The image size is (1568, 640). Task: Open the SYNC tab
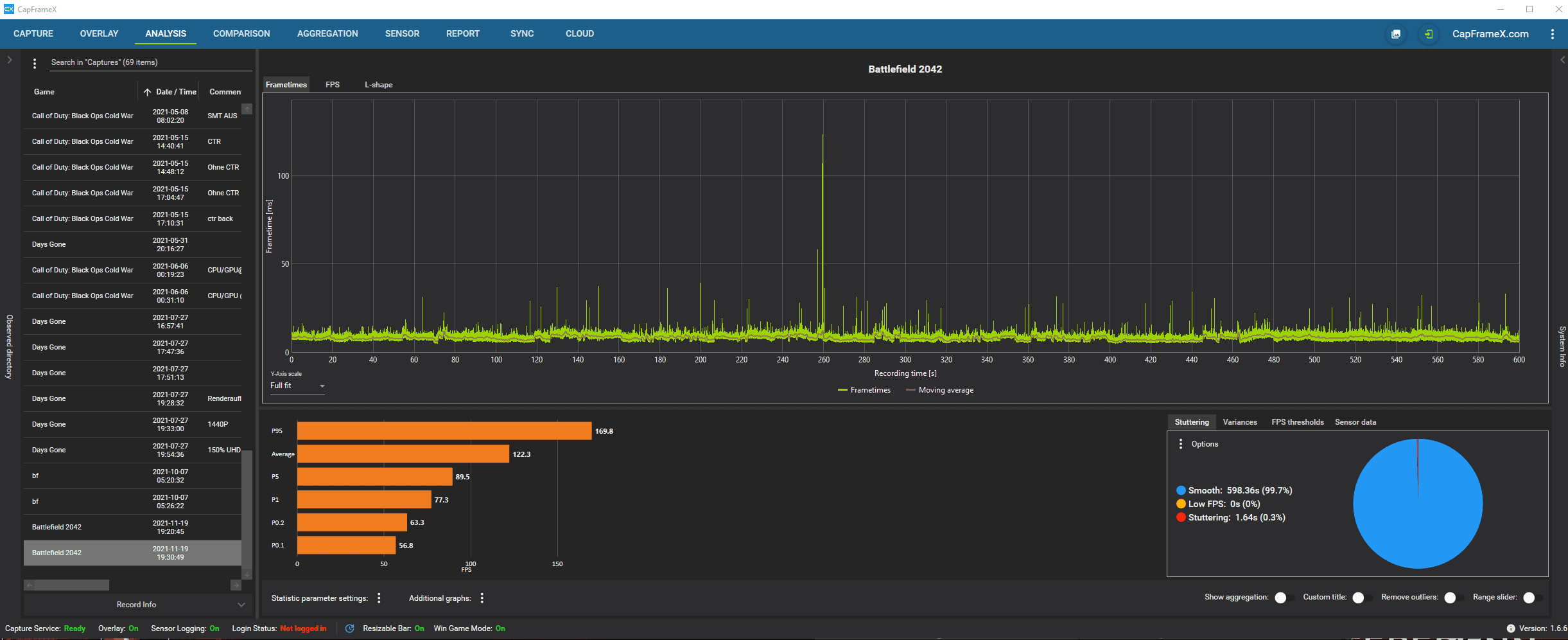[x=522, y=34]
